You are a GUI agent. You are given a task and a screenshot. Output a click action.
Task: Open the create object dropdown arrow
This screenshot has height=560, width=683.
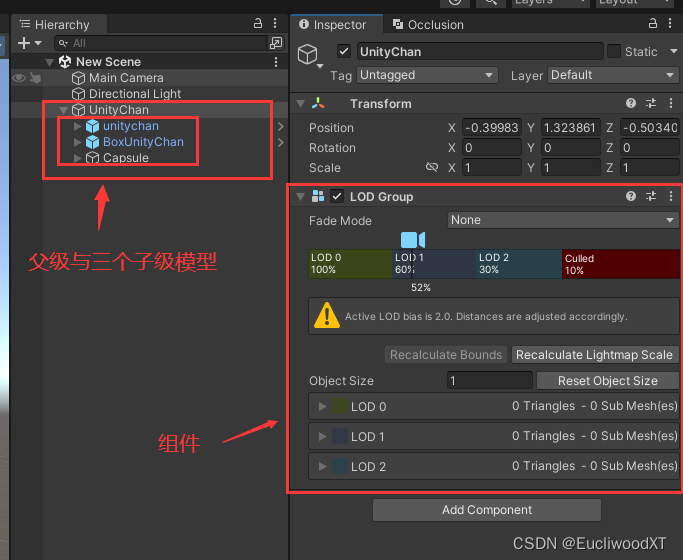click(38, 43)
